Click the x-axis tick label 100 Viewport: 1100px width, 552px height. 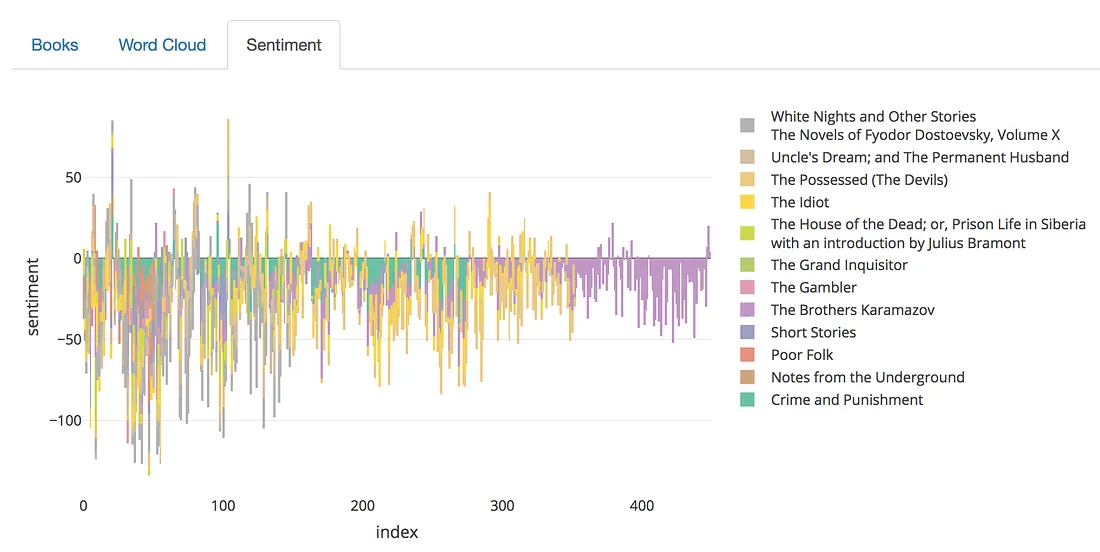pos(223,506)
